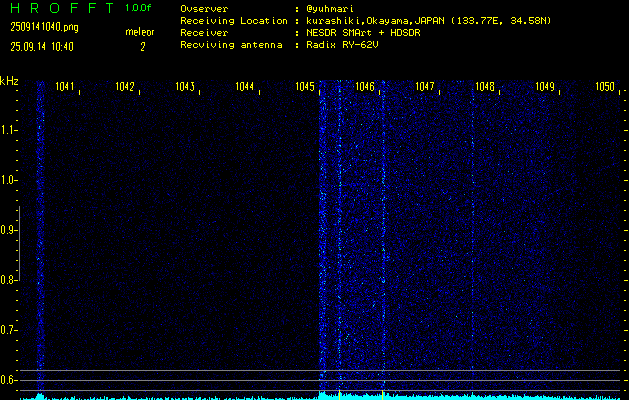
Task: Click the 1045 time axis label
Action: (x=305, y=86)
